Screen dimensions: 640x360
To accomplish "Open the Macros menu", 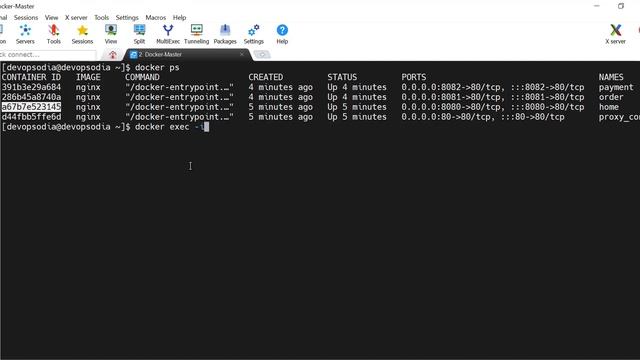I will 156,18.
